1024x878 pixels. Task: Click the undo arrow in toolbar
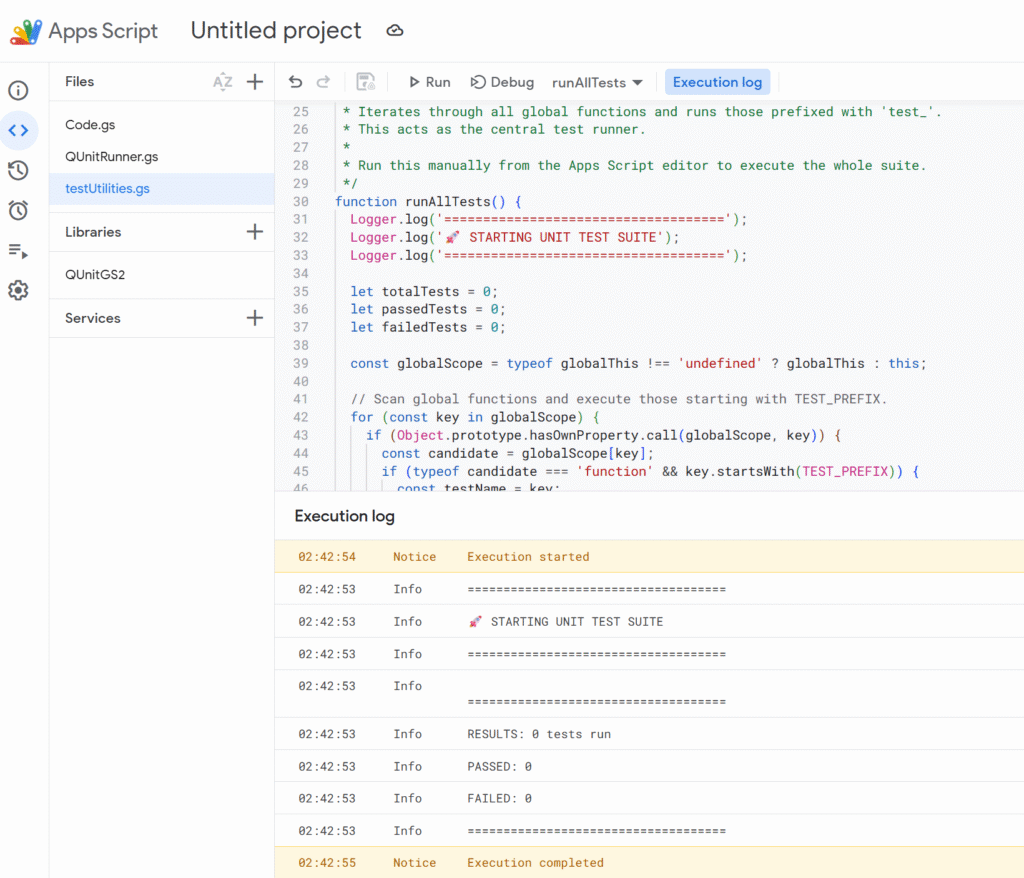295,82
